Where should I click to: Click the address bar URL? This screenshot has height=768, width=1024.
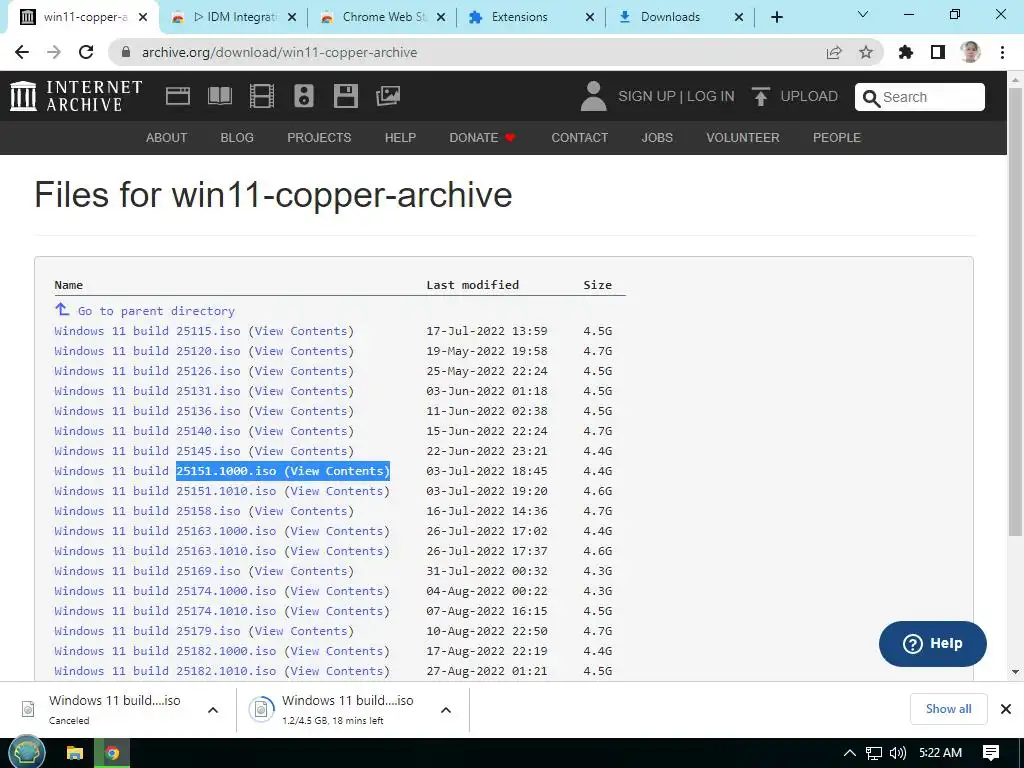click(280, 52)
